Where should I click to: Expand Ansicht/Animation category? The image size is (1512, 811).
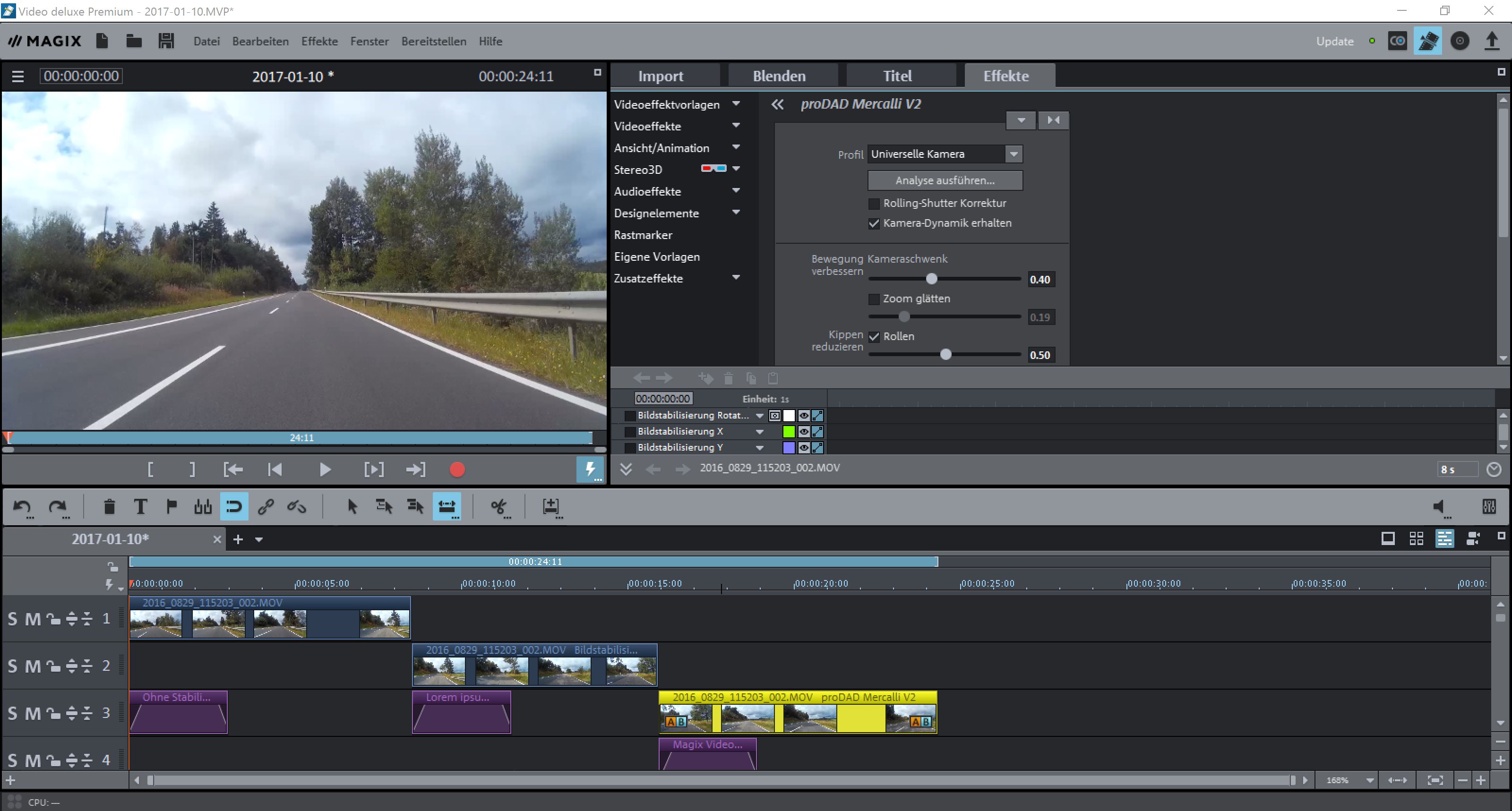click(736, 147)
